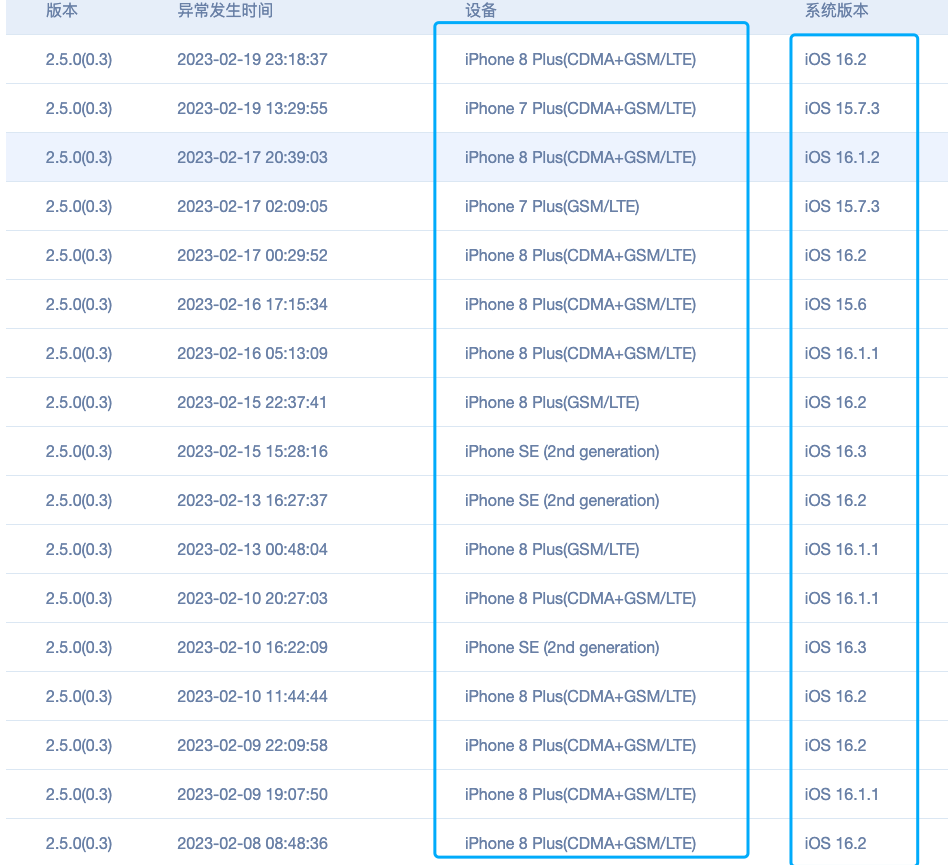Click iOS 15.7.3 in the 02:09:05 row
The width and height of the screenshot is (948, 865).
842,206
